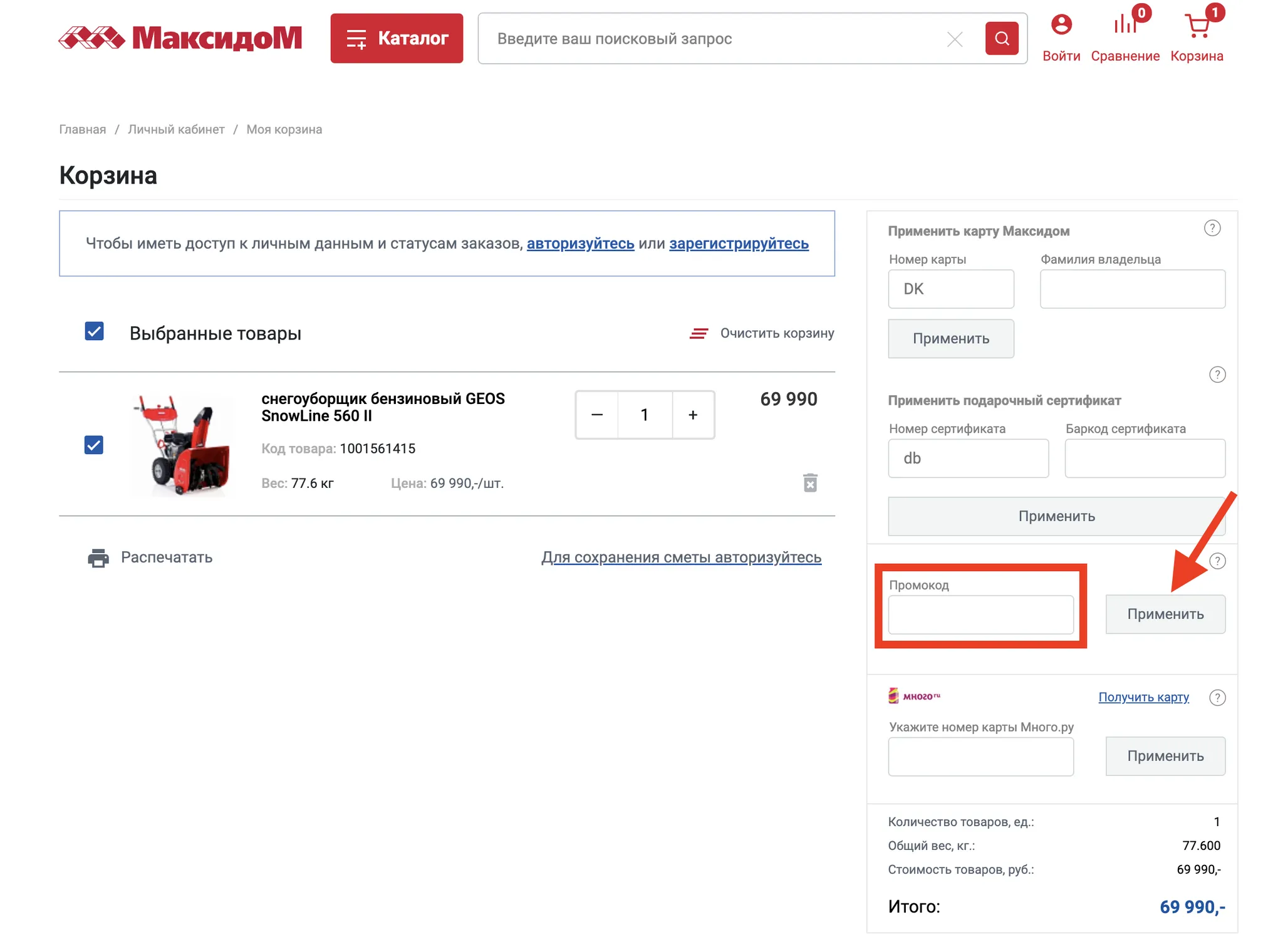
Task: Open help icon for Максидом card
Action: pos(1212,228)
